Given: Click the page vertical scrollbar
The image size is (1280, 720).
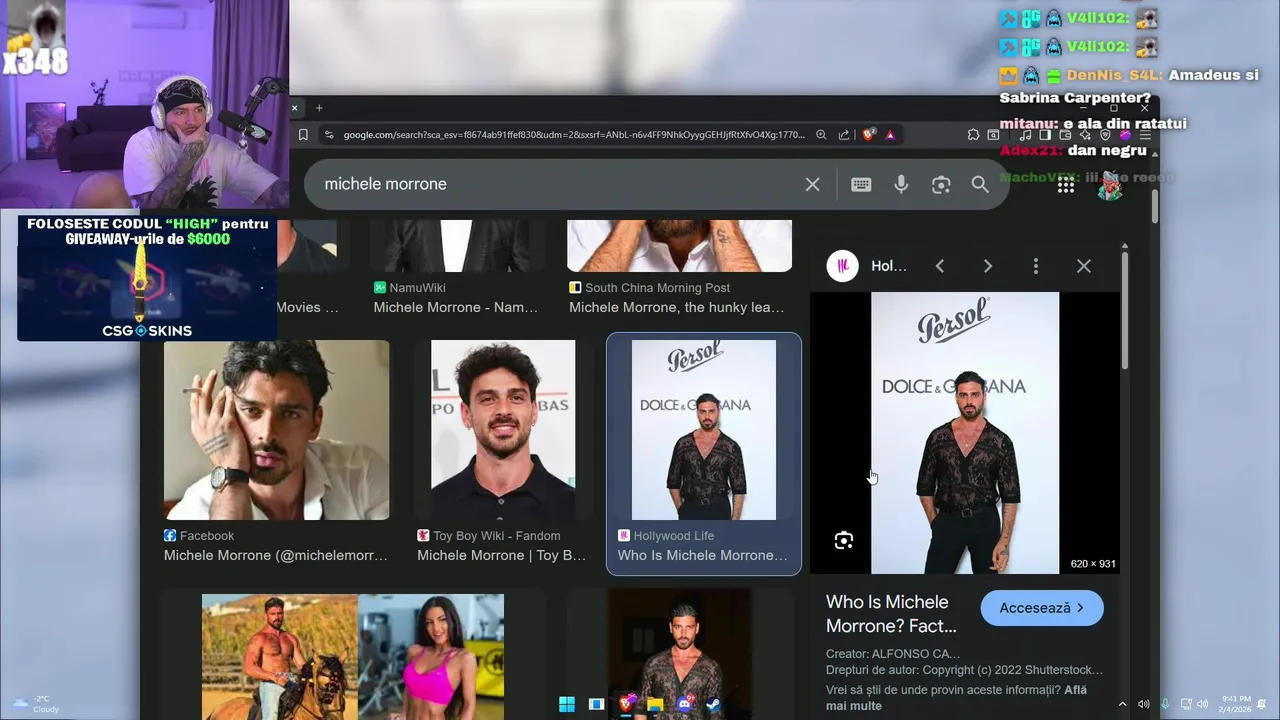Looking at the screenshot, I should coord(1155,206).
